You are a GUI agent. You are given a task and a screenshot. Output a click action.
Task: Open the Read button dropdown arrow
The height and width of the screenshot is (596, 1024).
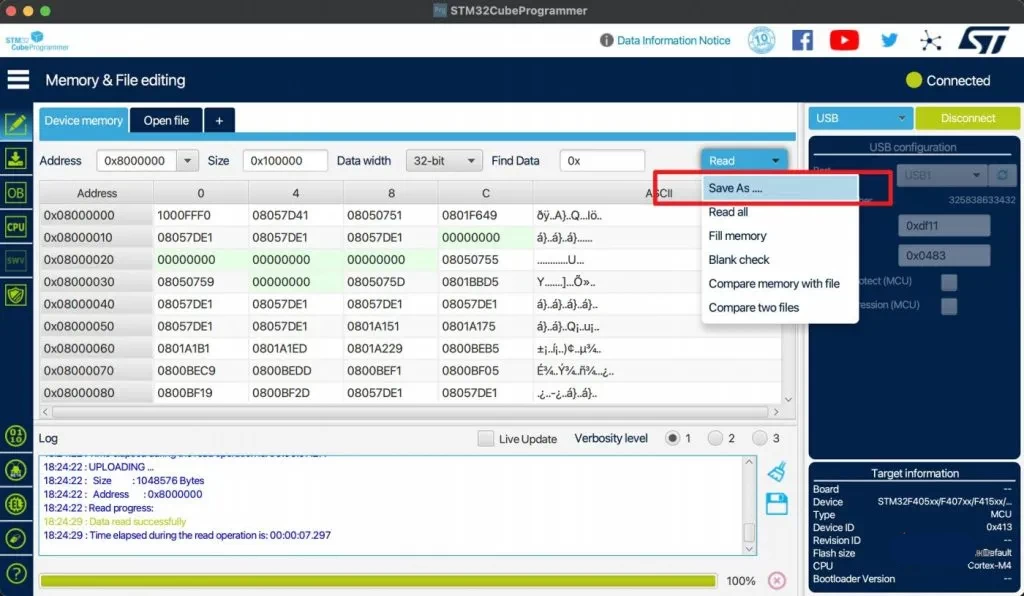(x=775, y=161)
